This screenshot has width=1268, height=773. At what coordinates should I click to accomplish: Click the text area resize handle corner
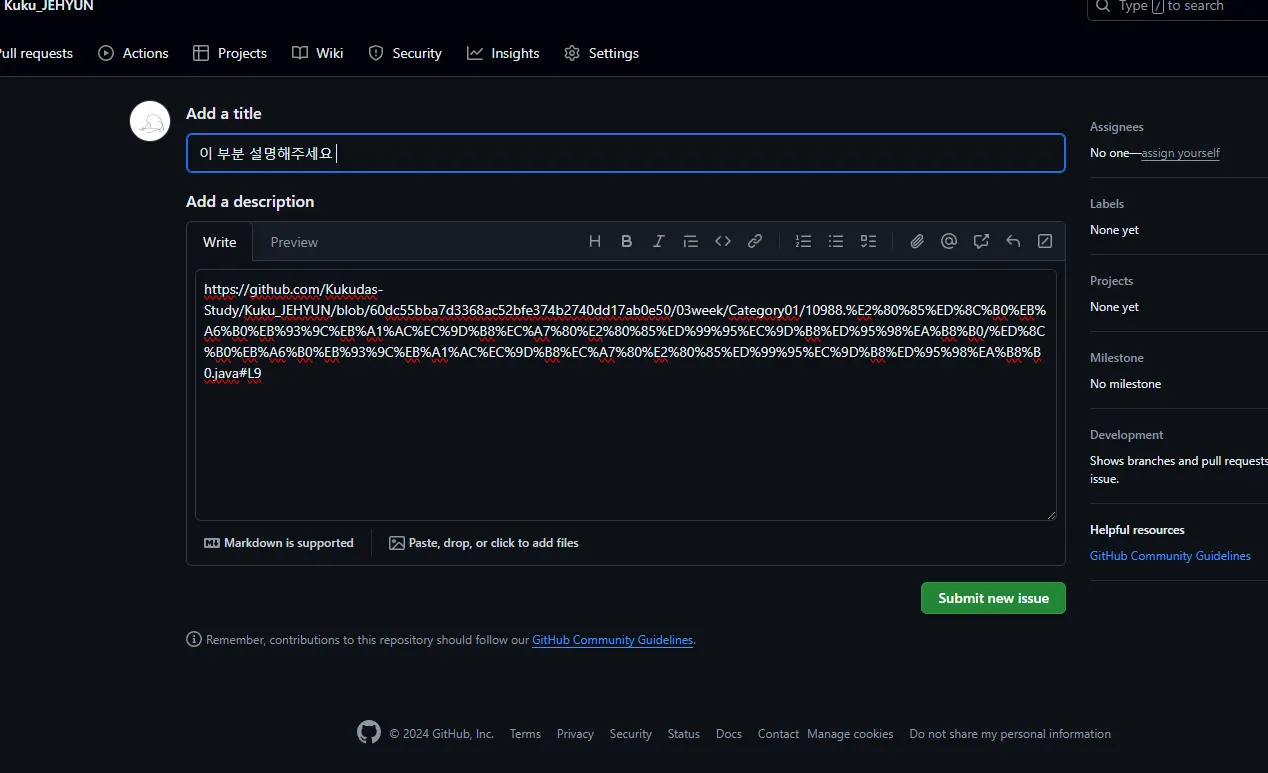[1050, 514]
